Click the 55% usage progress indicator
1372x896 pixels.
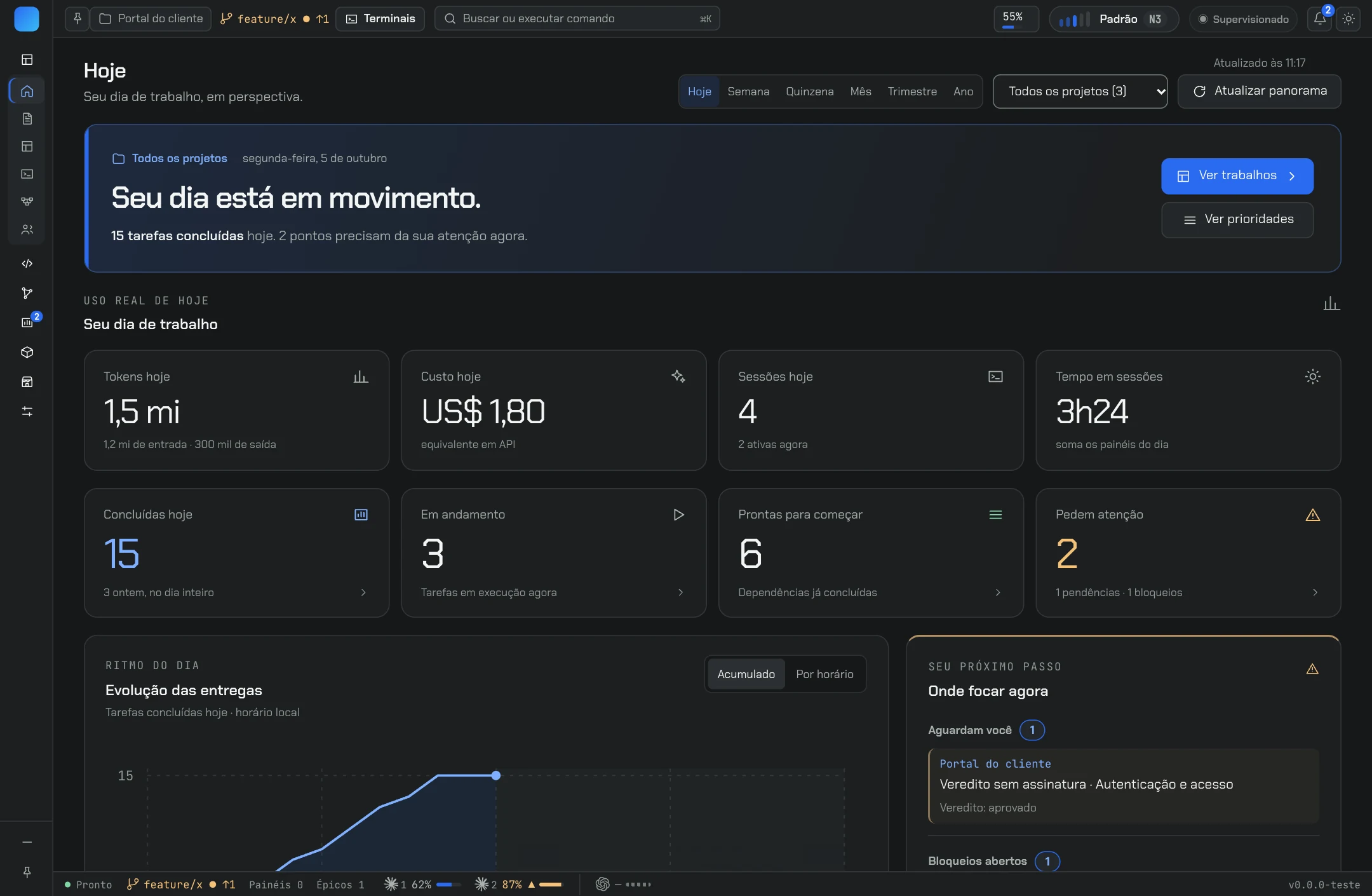[1016, 19]
